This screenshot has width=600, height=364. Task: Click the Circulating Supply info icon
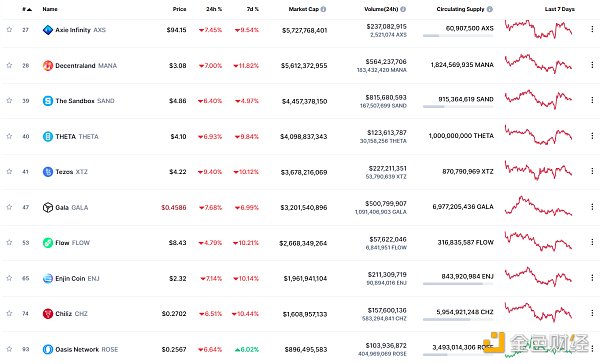[489, 9]
